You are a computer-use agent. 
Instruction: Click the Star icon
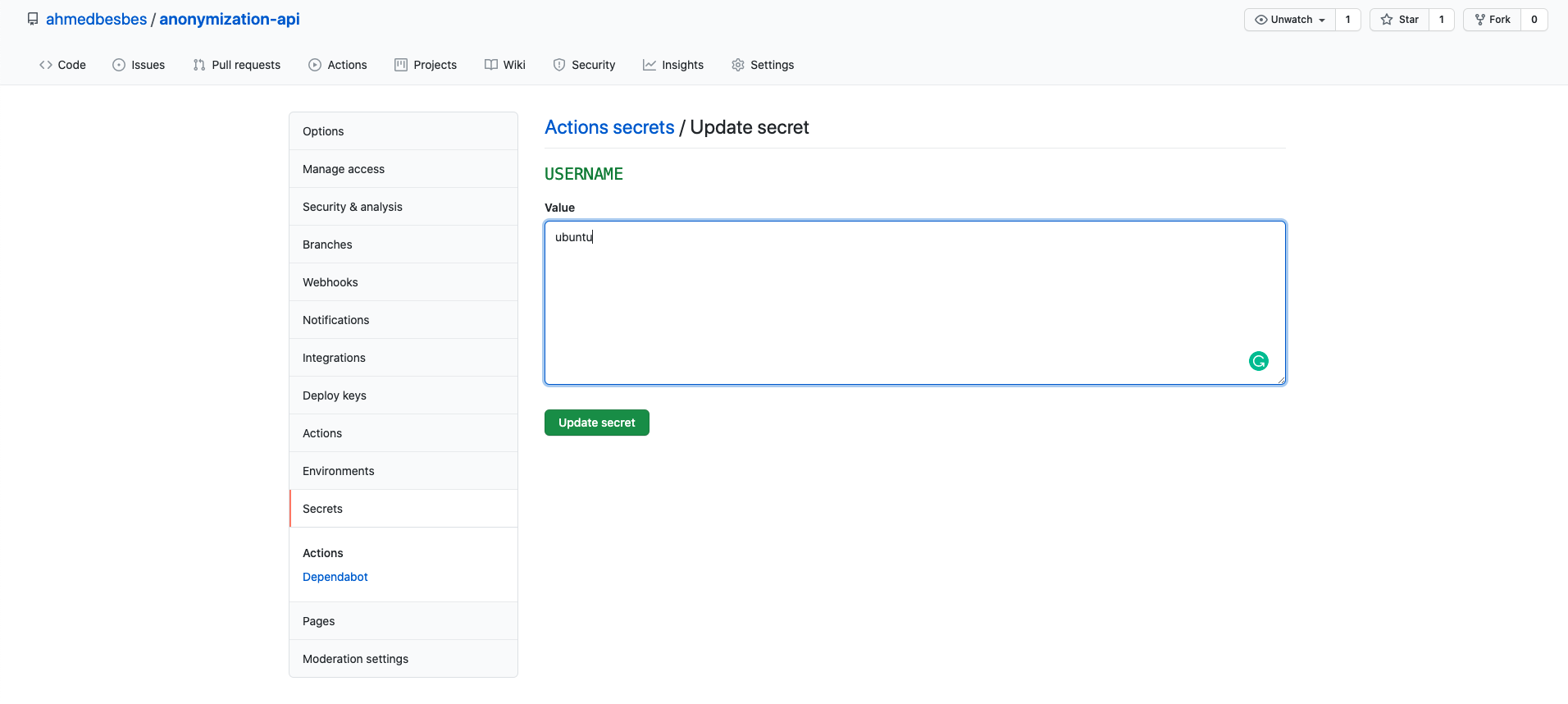[1387, 20]
